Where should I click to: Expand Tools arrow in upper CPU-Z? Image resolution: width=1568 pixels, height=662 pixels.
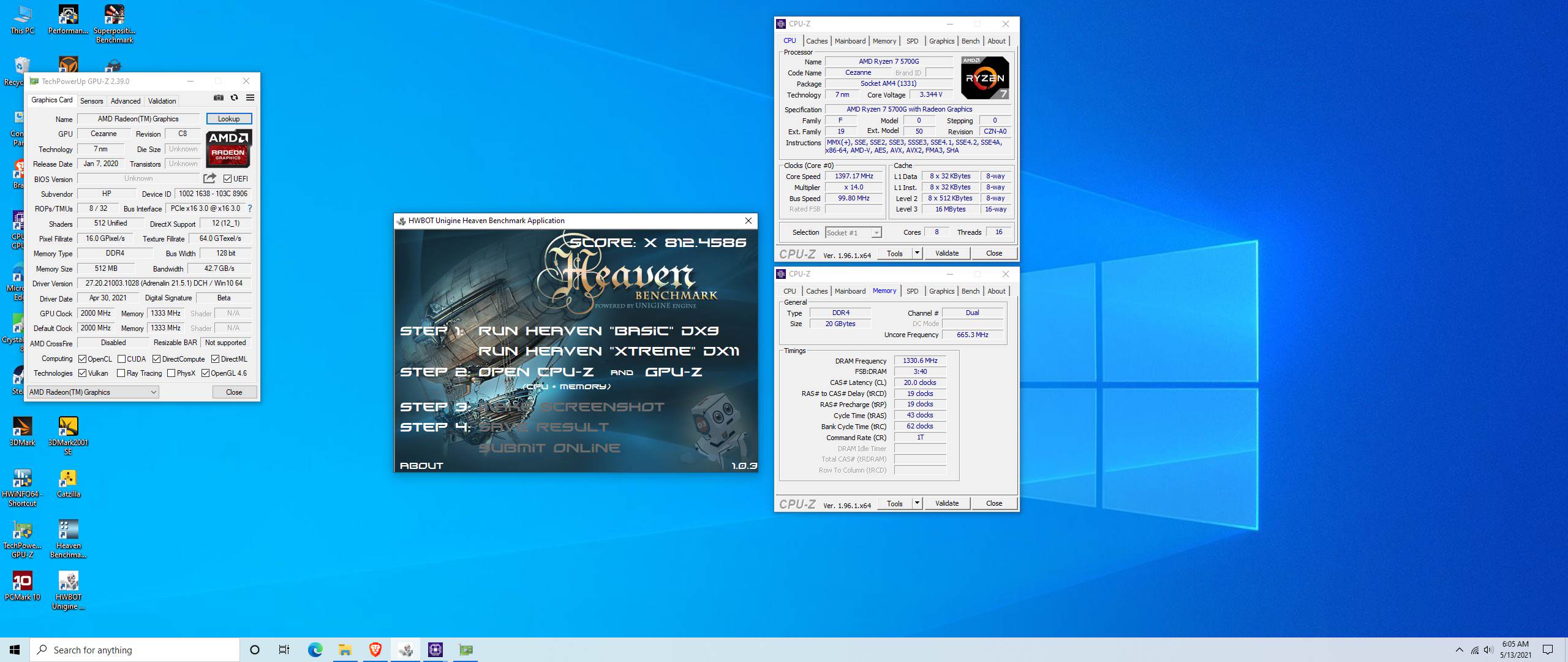[x=917, y=253]
